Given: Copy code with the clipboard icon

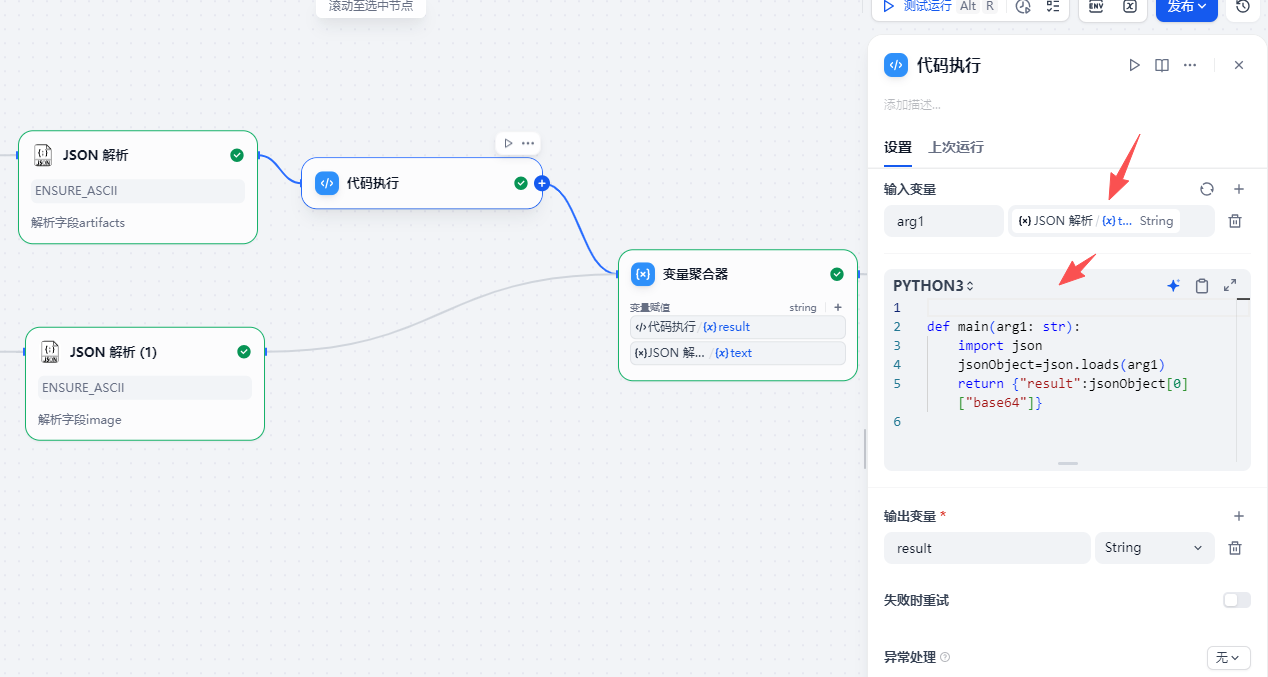Looking at the screenshot, I should coord(1202,286).
